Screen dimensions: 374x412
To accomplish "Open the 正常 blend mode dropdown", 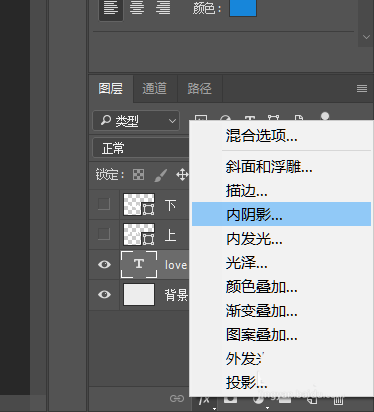I will tap(141, 148).
